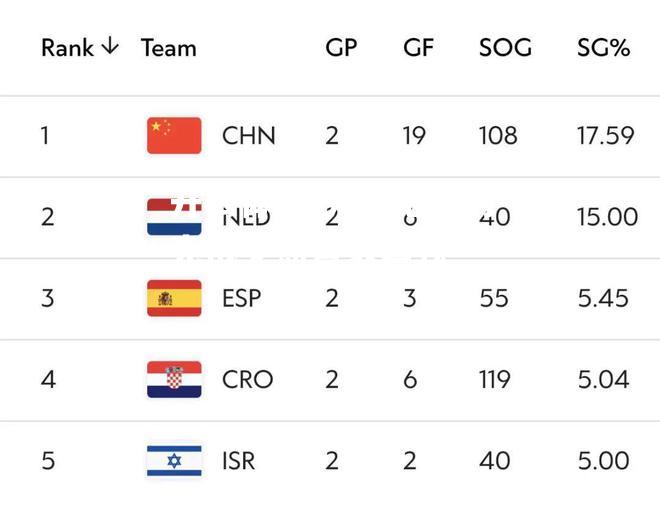The height and width of the screenshot is (512, 660).
Task: Select the rank 5 row number
Action: 48,461
